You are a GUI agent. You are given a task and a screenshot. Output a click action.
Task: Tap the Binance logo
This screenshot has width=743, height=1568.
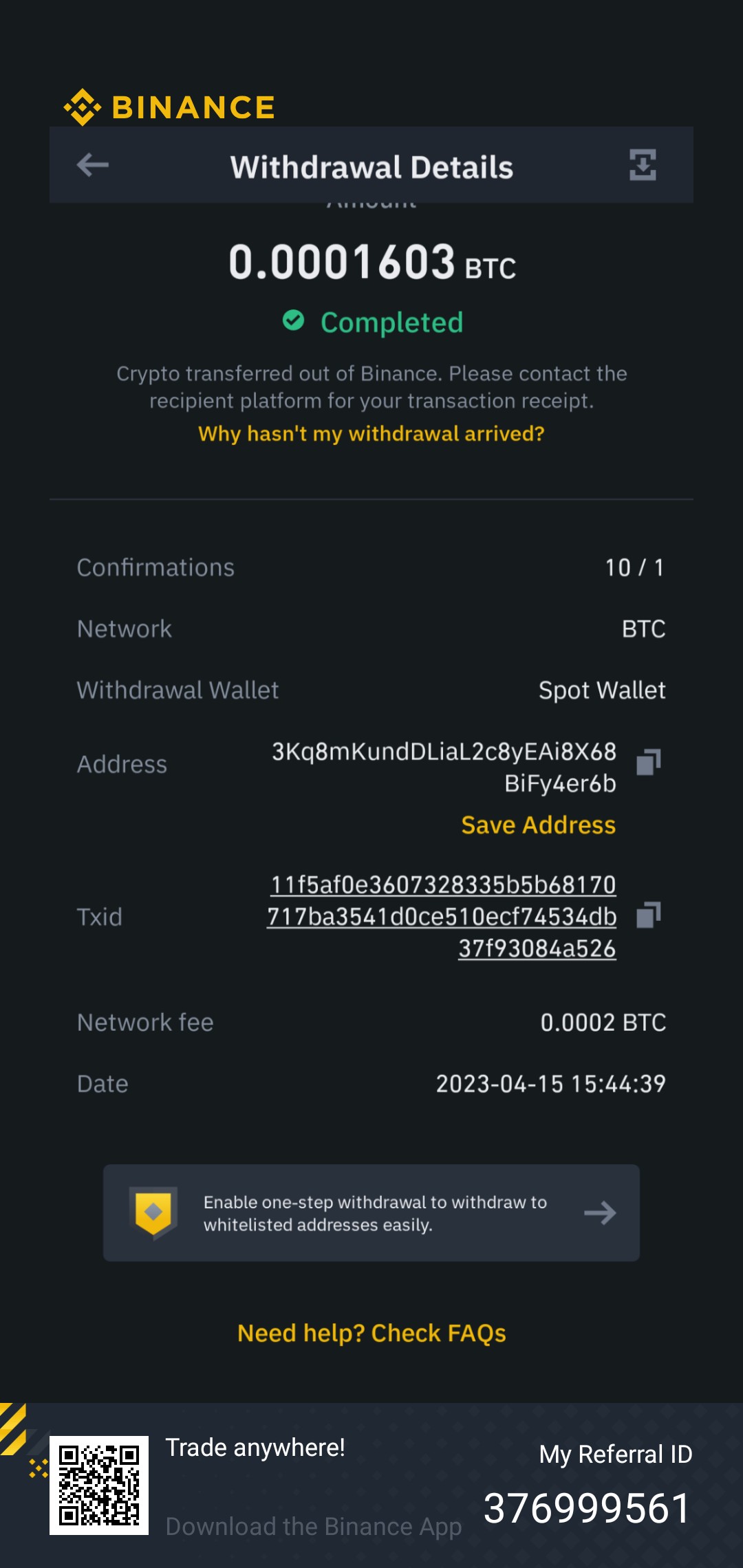click(x=169, y=107)
